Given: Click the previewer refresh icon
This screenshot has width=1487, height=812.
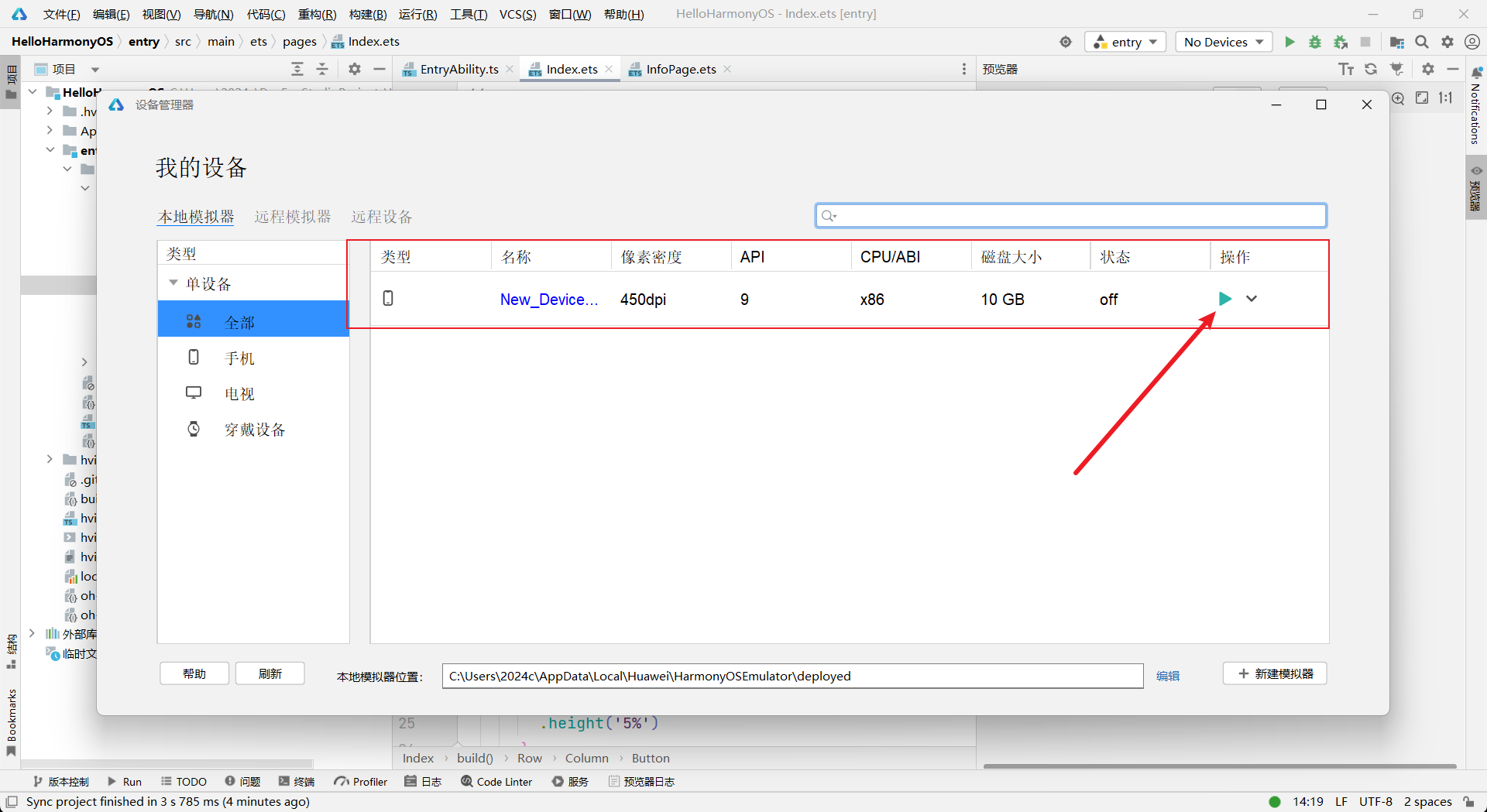Looking at the screenshot, I should click(1371, 69).
